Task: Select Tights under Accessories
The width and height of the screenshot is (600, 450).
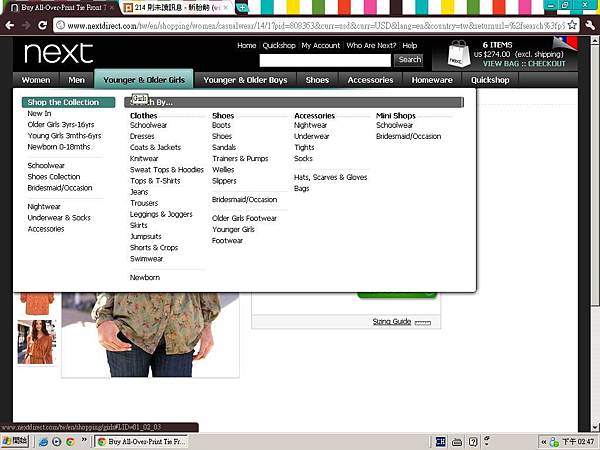Action: pyautogui.click(x=304, y=147)
